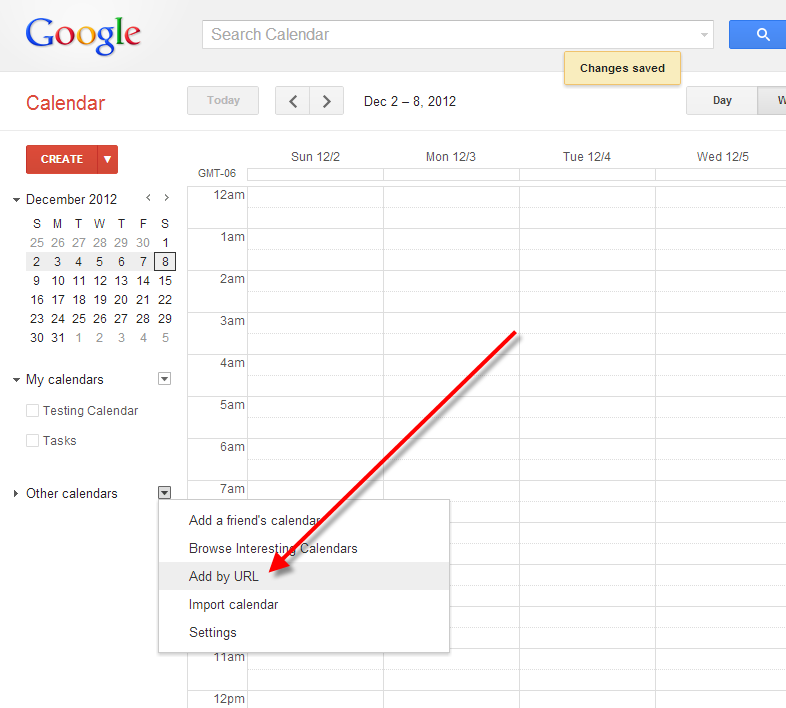The image size is (786, 708).
Task: Click the Today button
Action: (223, 101)
